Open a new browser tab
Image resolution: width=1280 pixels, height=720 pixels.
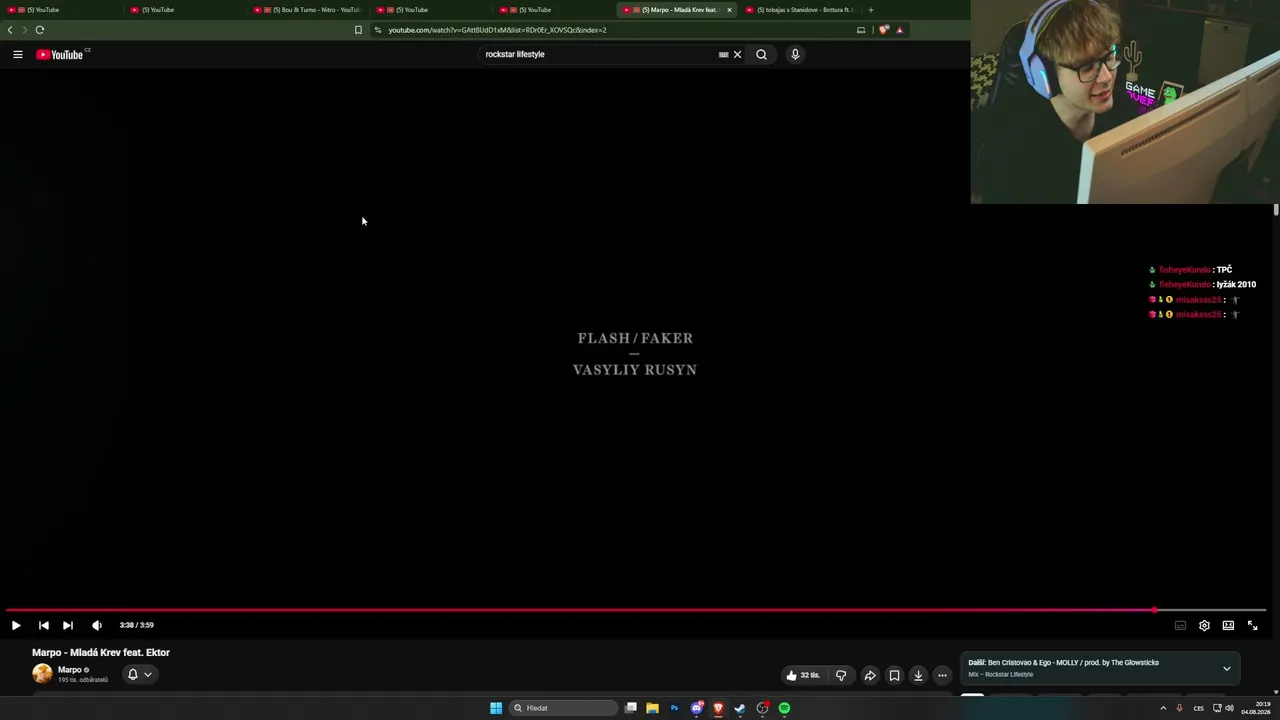(x=871, y=10)
